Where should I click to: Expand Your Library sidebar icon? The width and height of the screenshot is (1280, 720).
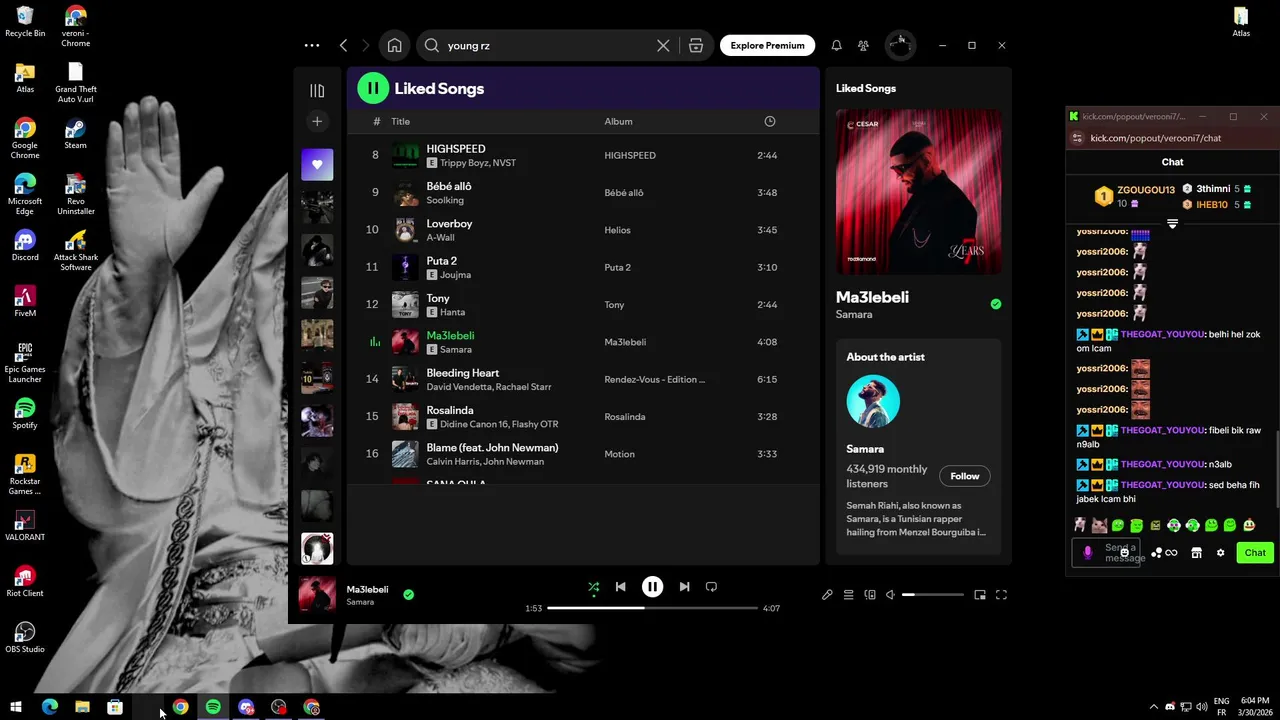pyautogui.click(x=317, y=91)
